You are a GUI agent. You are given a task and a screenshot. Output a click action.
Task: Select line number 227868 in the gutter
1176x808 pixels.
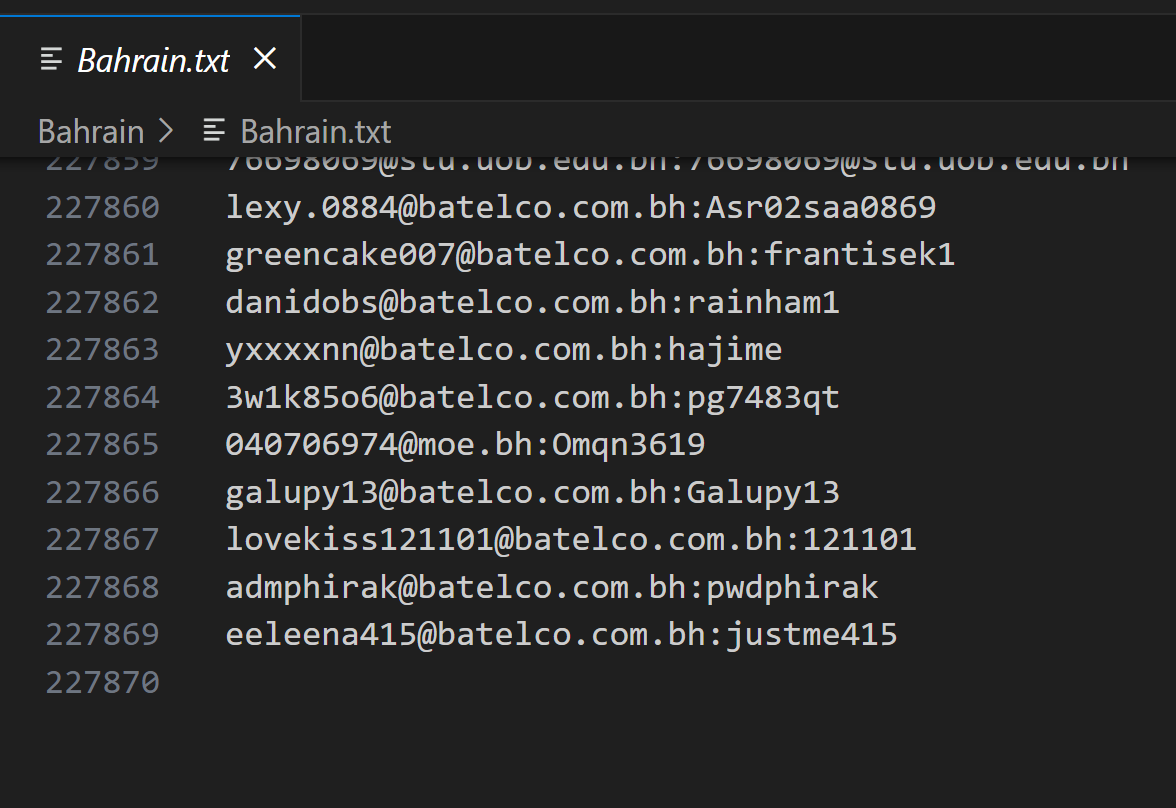point(103,588)
